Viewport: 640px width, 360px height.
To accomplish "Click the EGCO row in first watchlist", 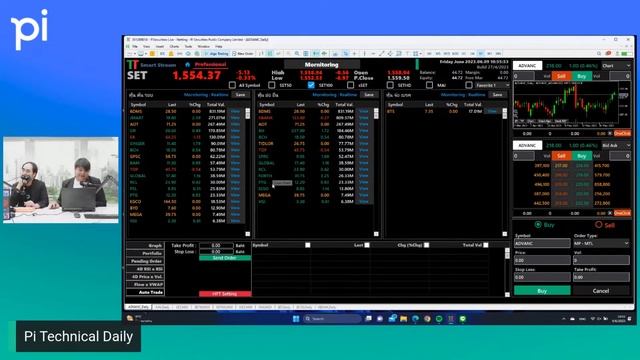I will [x=186, y=202].
